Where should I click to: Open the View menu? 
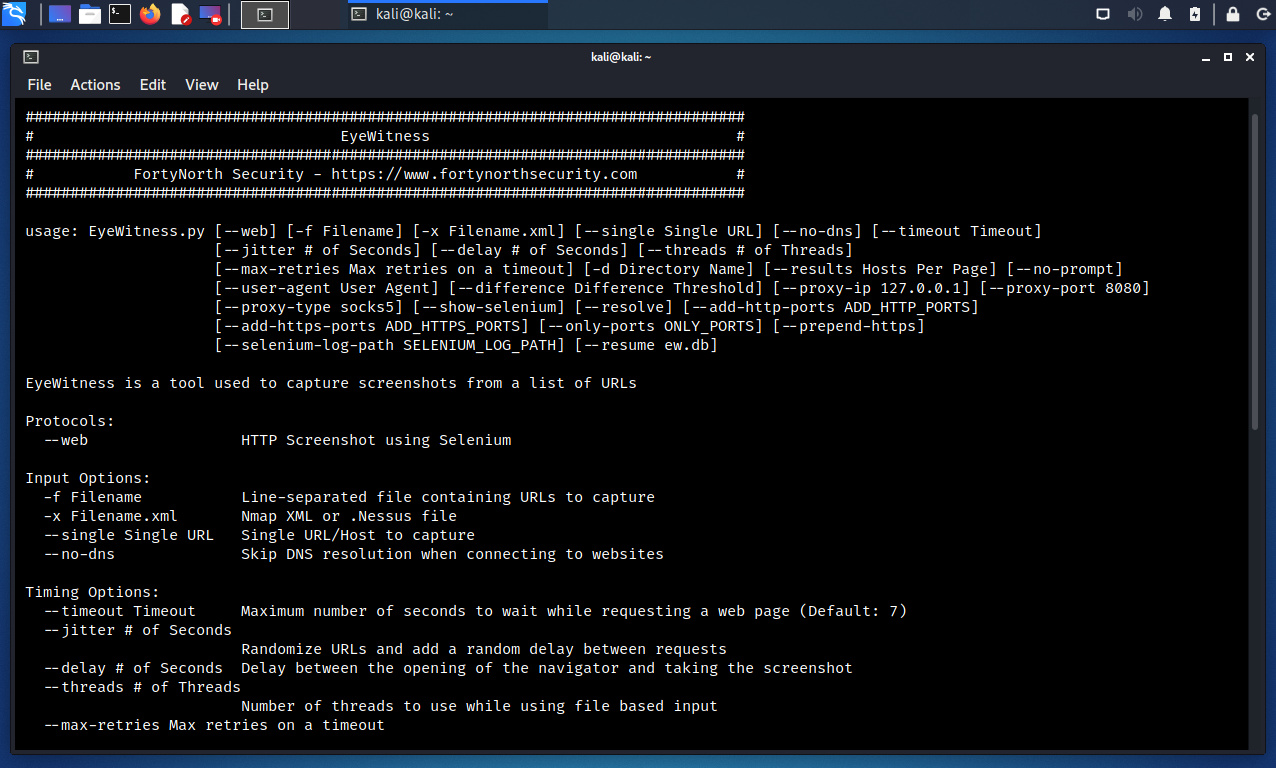[x=201, y=85]
